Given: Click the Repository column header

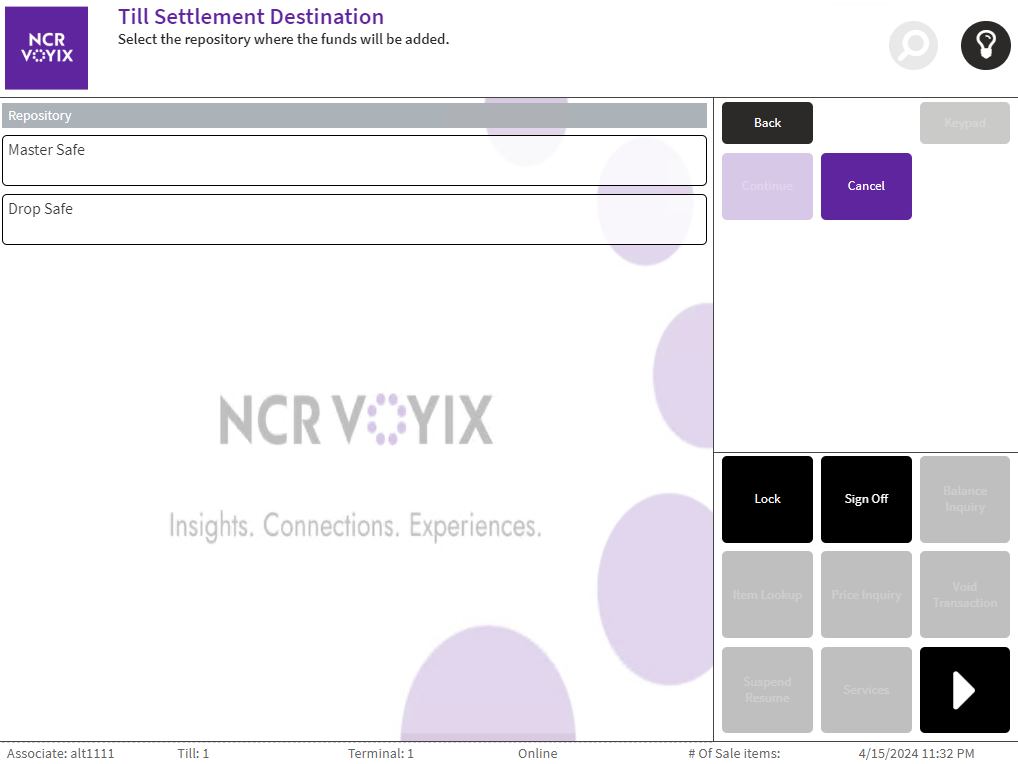Looking at the screenshot, I should click(354, 116).
